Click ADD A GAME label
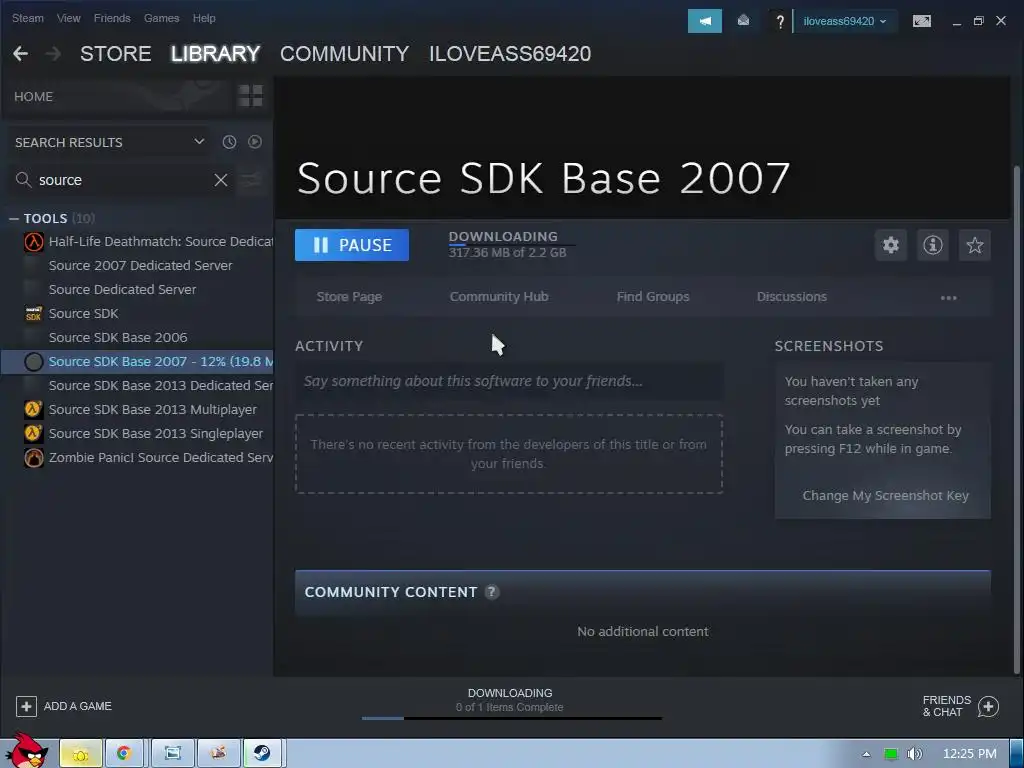This screenshot has height=768, width=1024. pyautogui.click(x=78, y=706)
